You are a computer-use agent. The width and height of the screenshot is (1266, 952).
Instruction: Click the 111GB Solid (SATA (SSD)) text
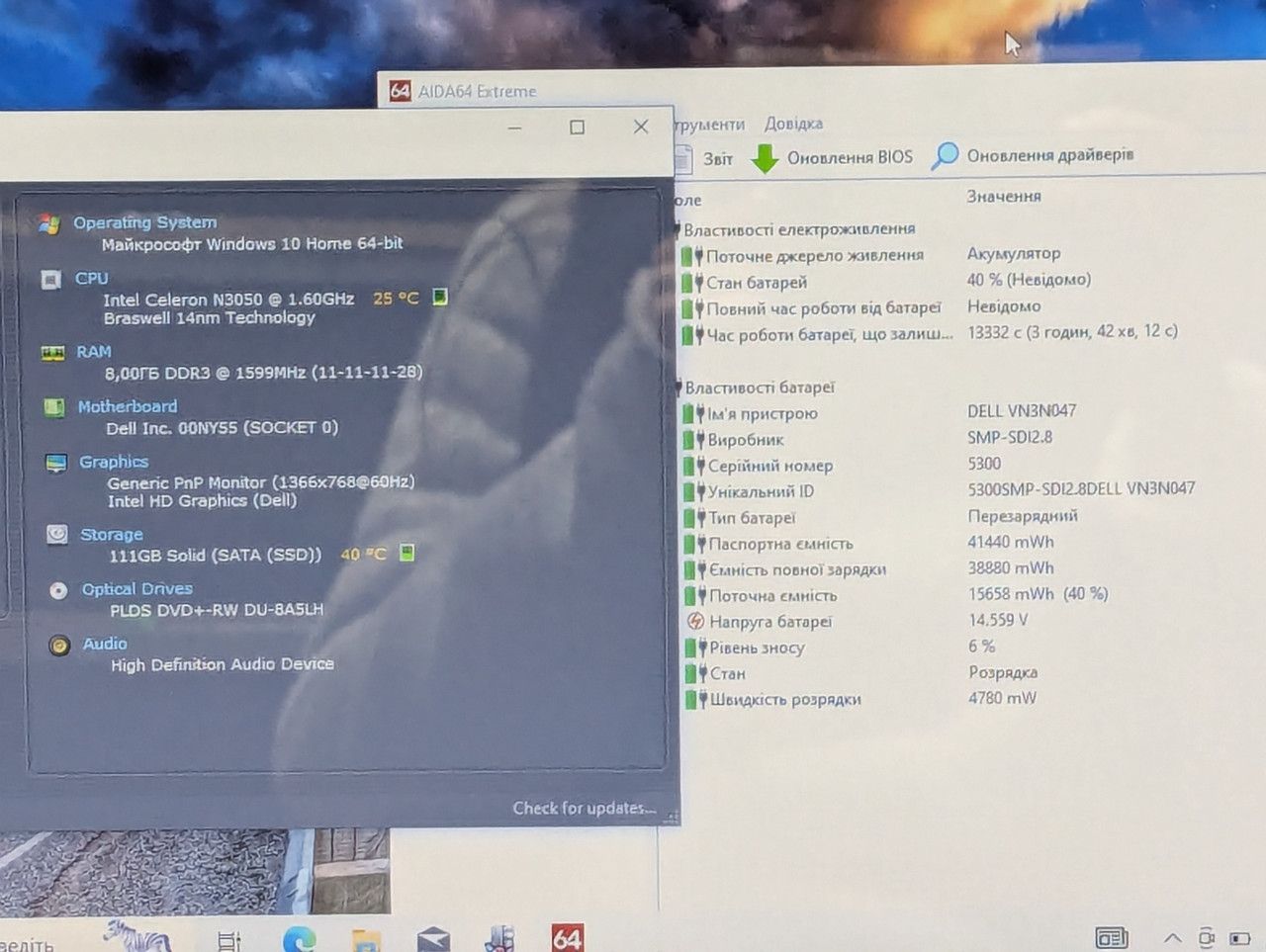pos(215,556)
